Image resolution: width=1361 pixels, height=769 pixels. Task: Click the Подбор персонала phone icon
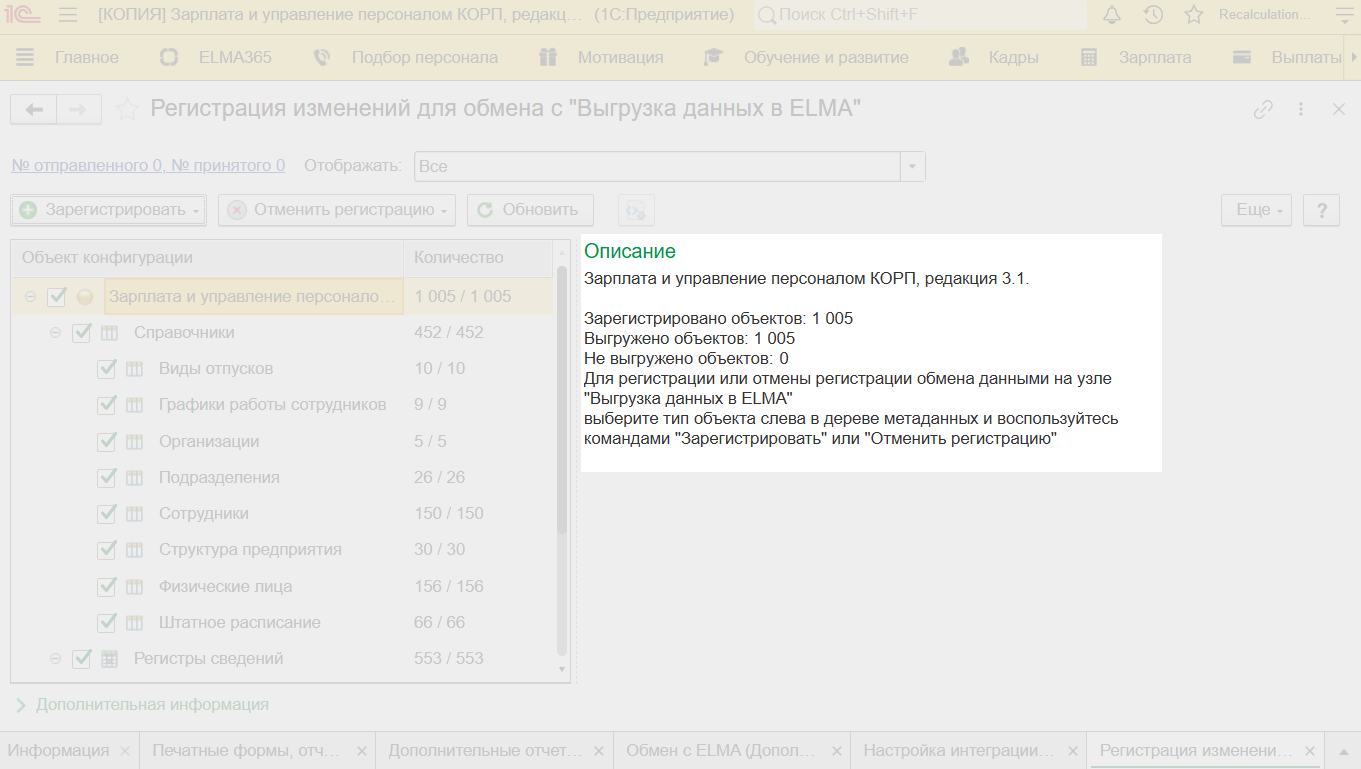click(321, 58)
